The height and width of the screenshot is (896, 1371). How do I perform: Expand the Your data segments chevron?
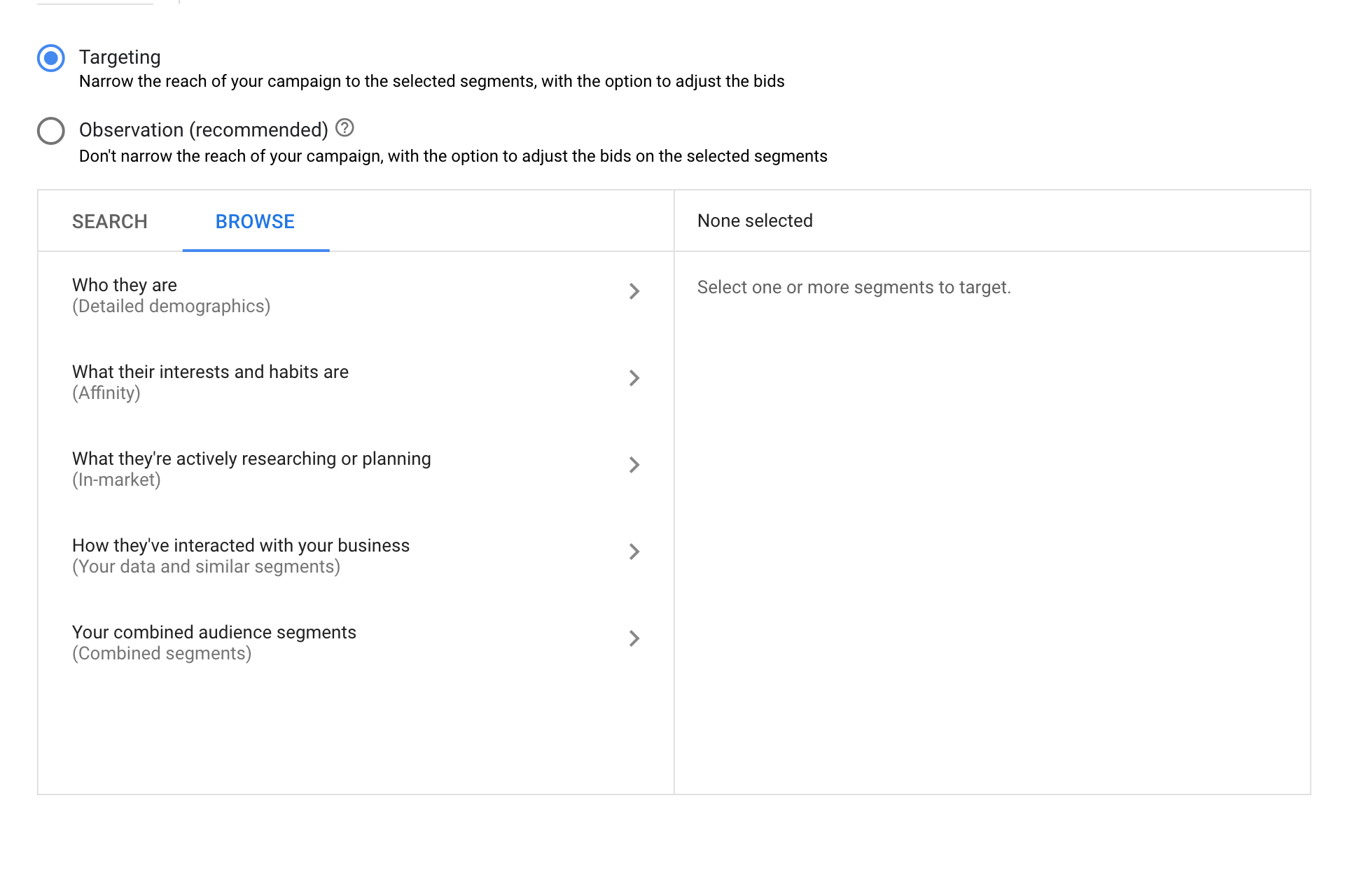coord(634,552)
